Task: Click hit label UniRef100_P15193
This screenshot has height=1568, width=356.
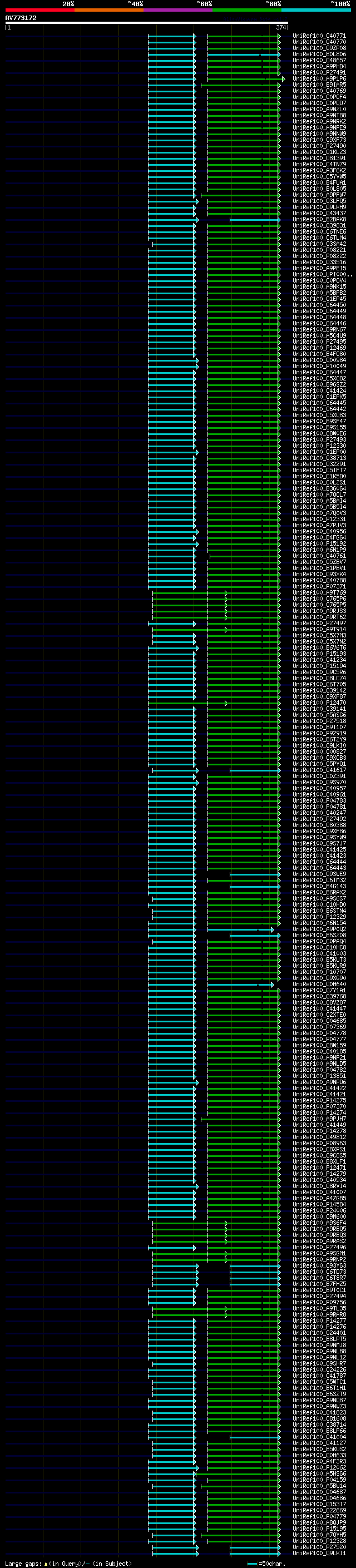Action: [x=319, y=654]
